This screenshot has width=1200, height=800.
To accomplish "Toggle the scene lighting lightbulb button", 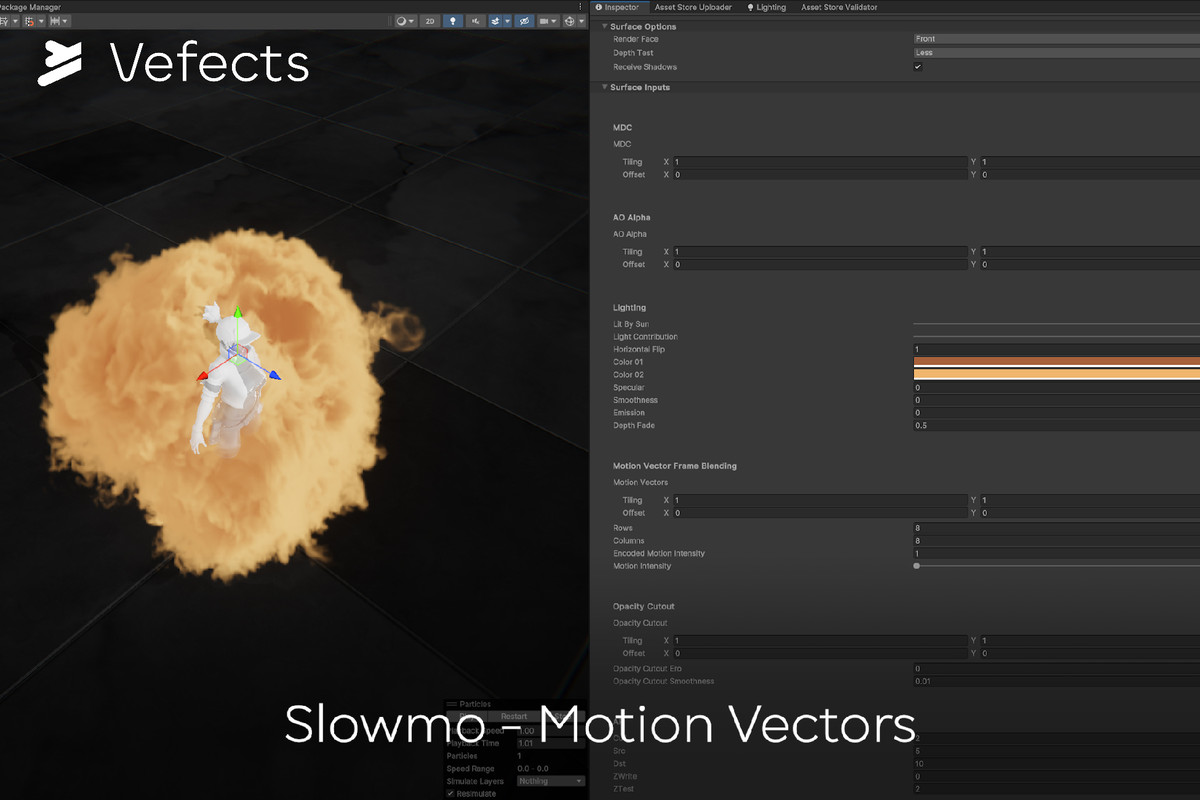I will (x=453, y=20).
